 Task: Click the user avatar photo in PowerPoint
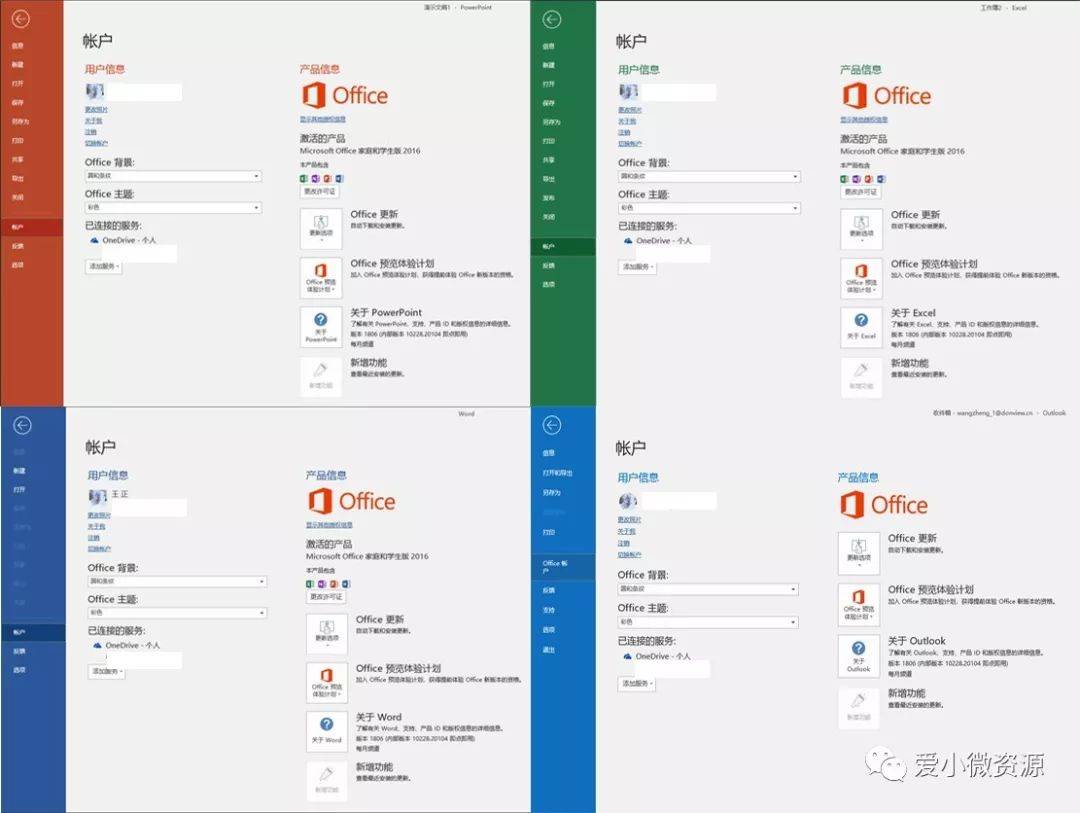coord(94,91)
